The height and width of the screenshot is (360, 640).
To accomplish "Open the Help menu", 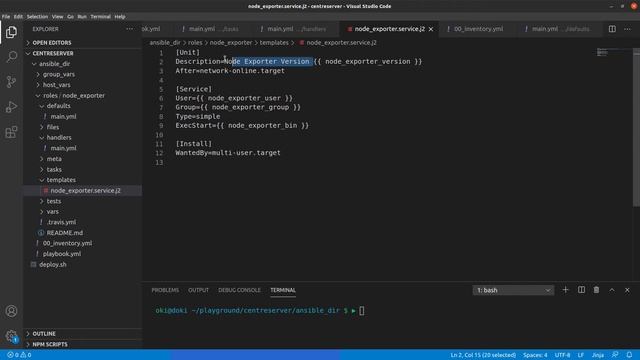I will [x=120, y=17].
